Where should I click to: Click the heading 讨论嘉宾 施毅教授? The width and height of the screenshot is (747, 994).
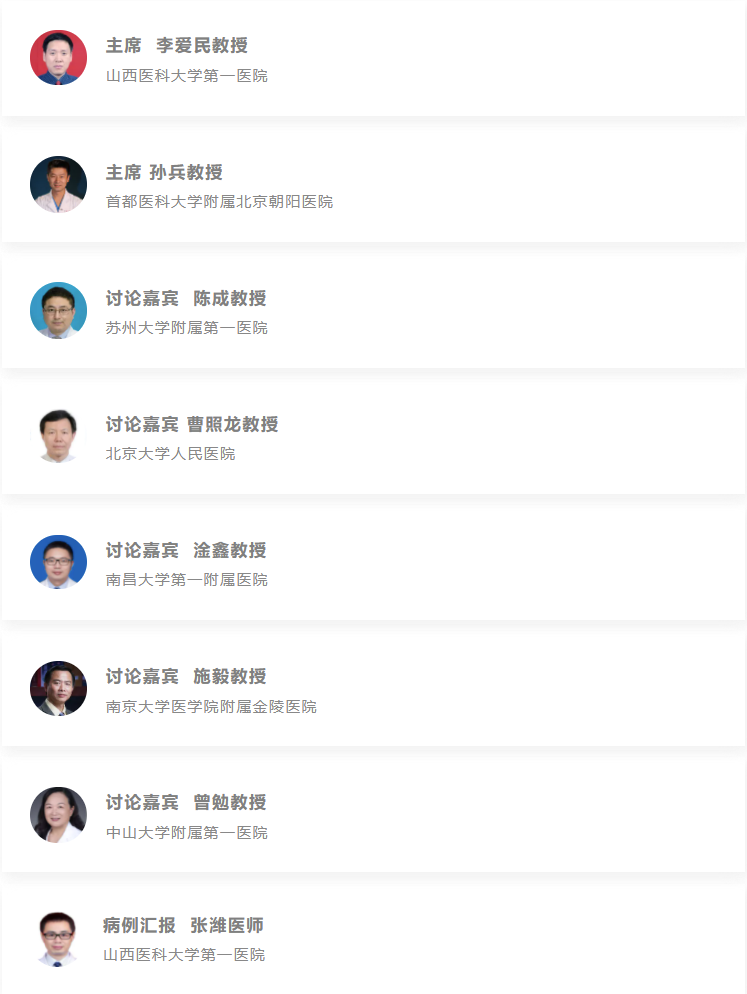(x=186, y=676)
